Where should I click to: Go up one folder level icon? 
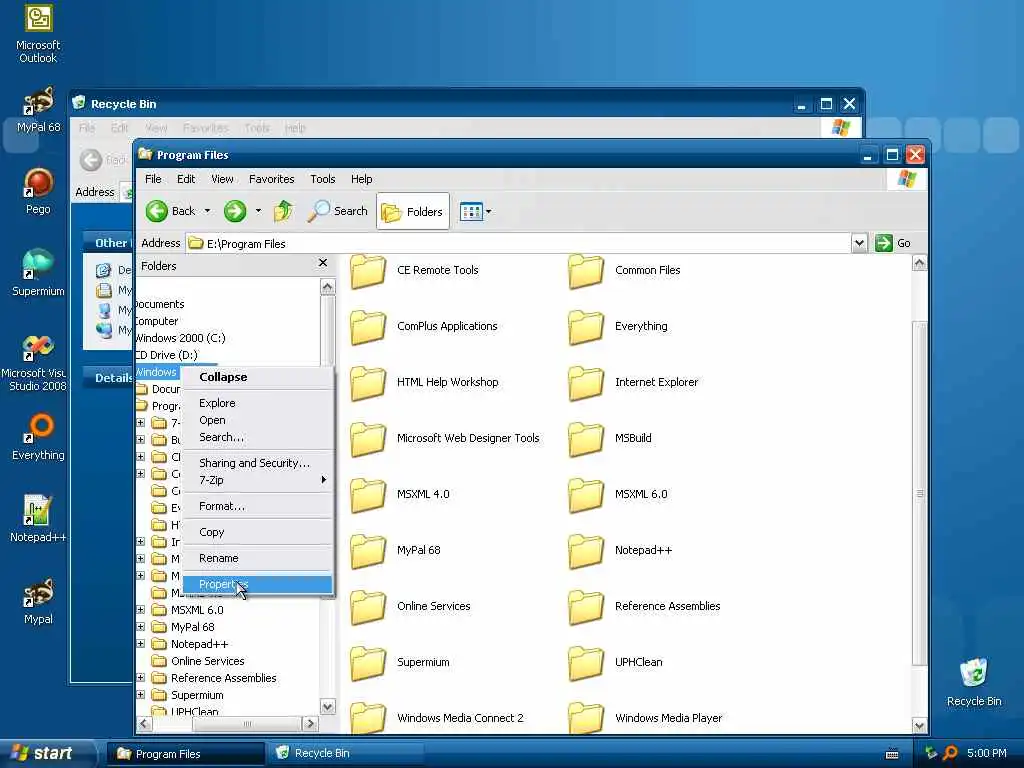[x=283, y=211]
